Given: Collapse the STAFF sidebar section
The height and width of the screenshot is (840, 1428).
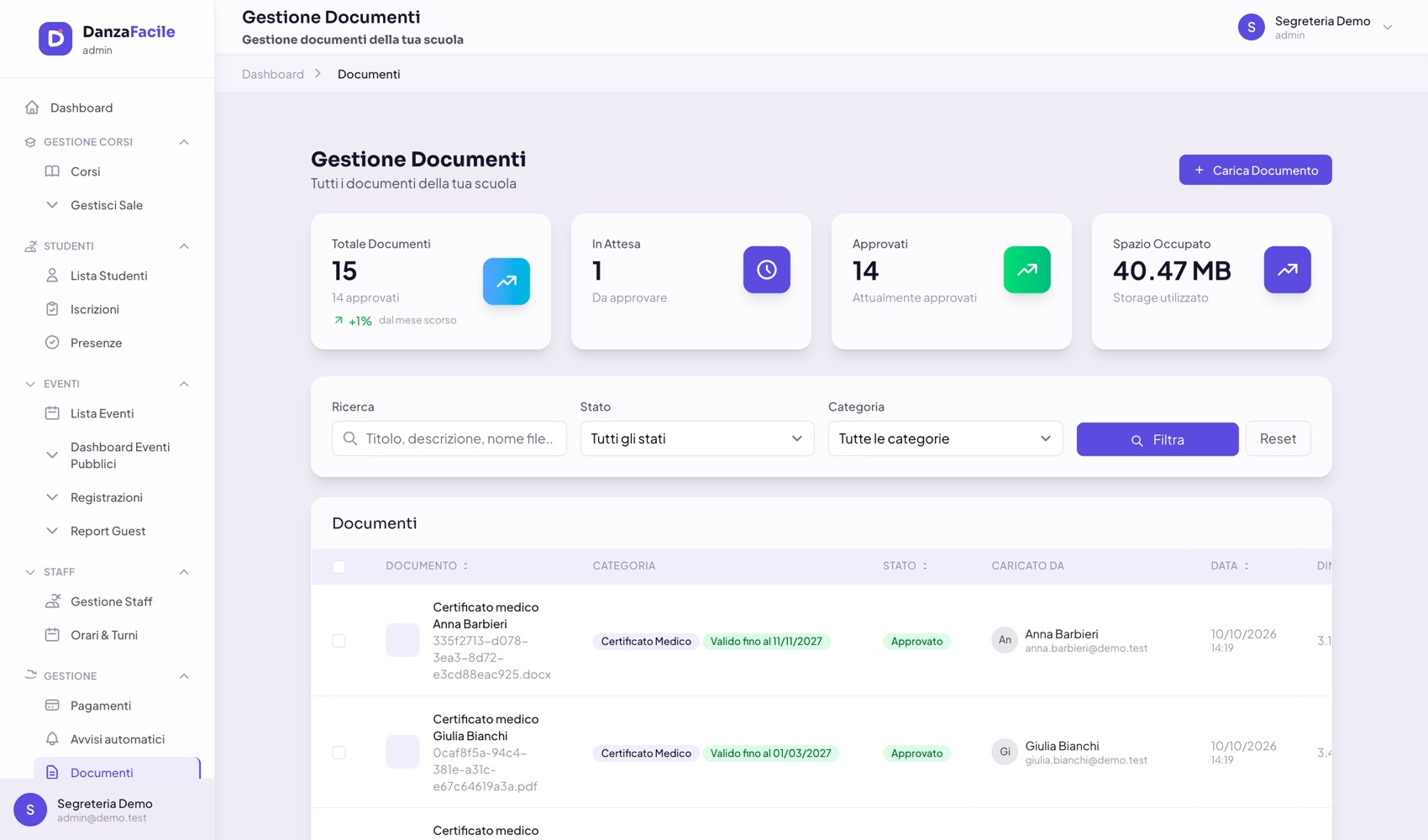Looking at the screenshot, I should 184,572.
